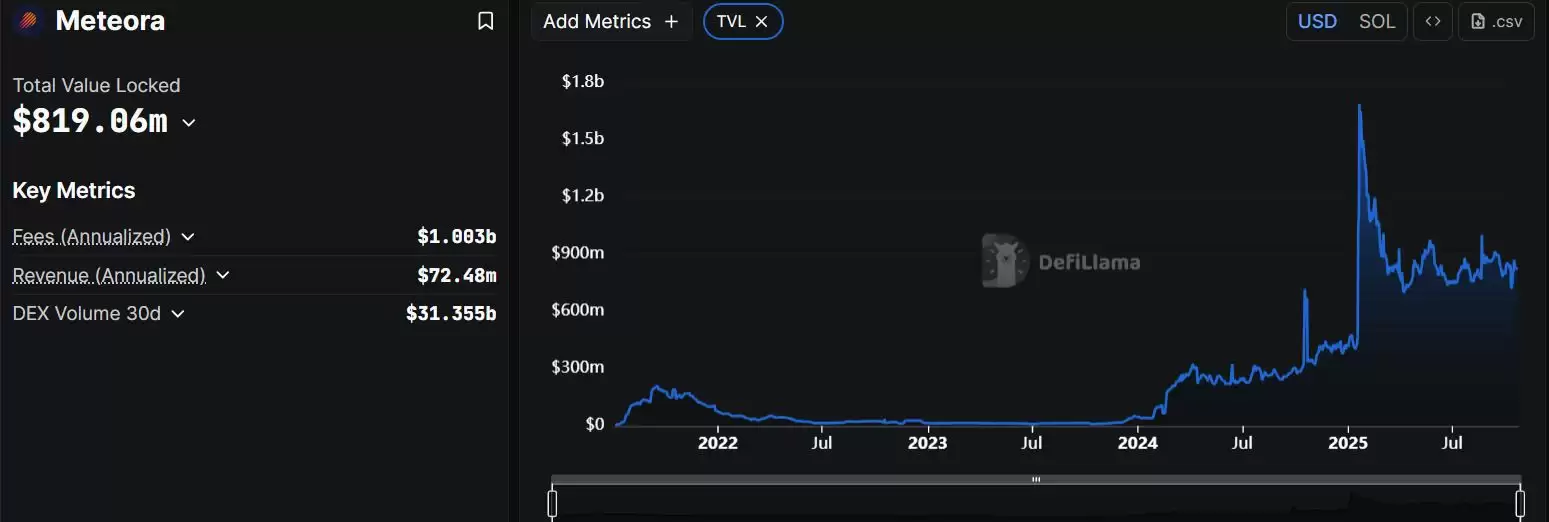
Task: Toggle the TVL metric pill
Action: click(731, 21)
